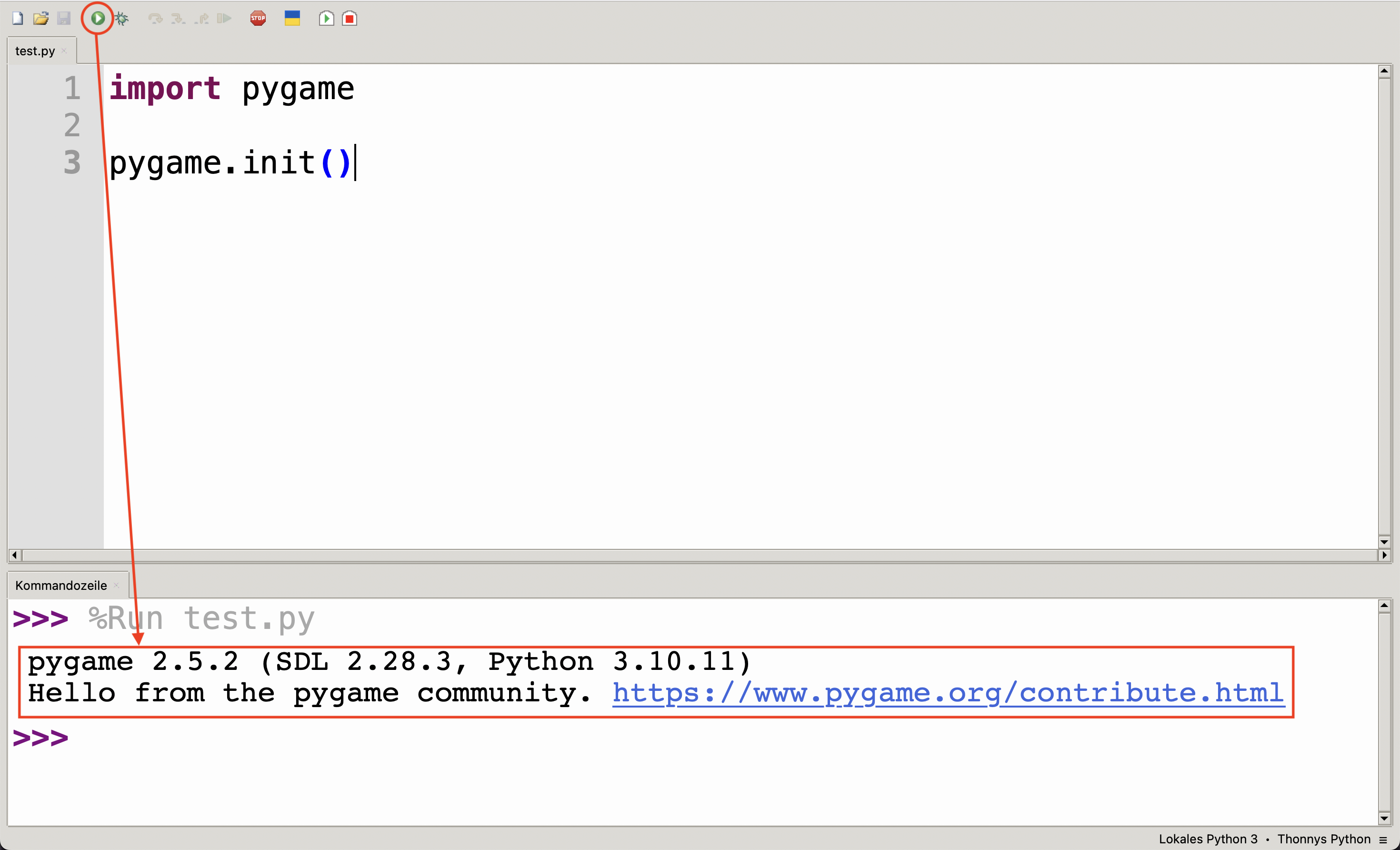Click the red square document icon
The height and width of the screenshot is (850, 1400).
350,18
